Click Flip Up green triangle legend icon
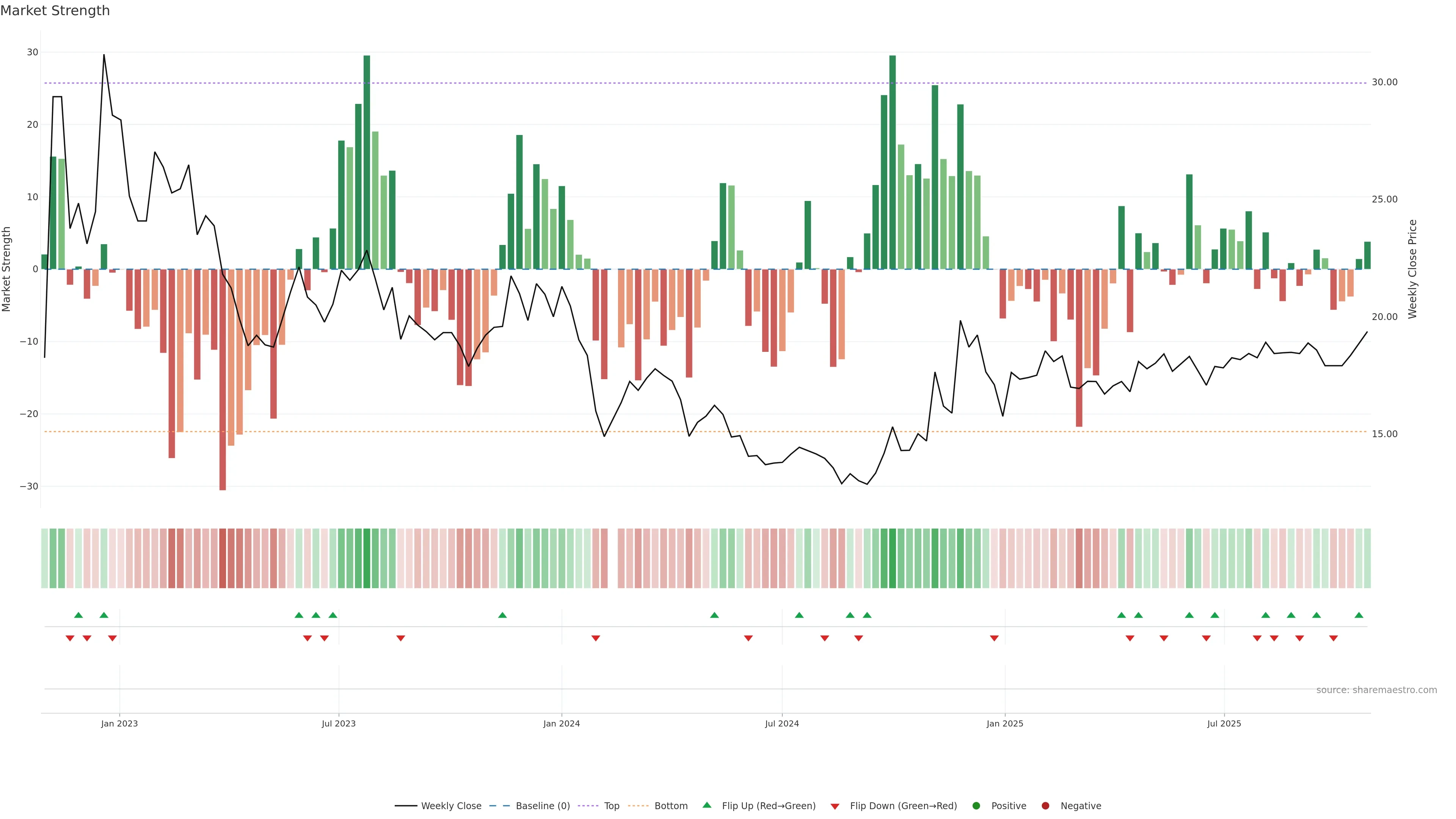 tap(706, 805)
